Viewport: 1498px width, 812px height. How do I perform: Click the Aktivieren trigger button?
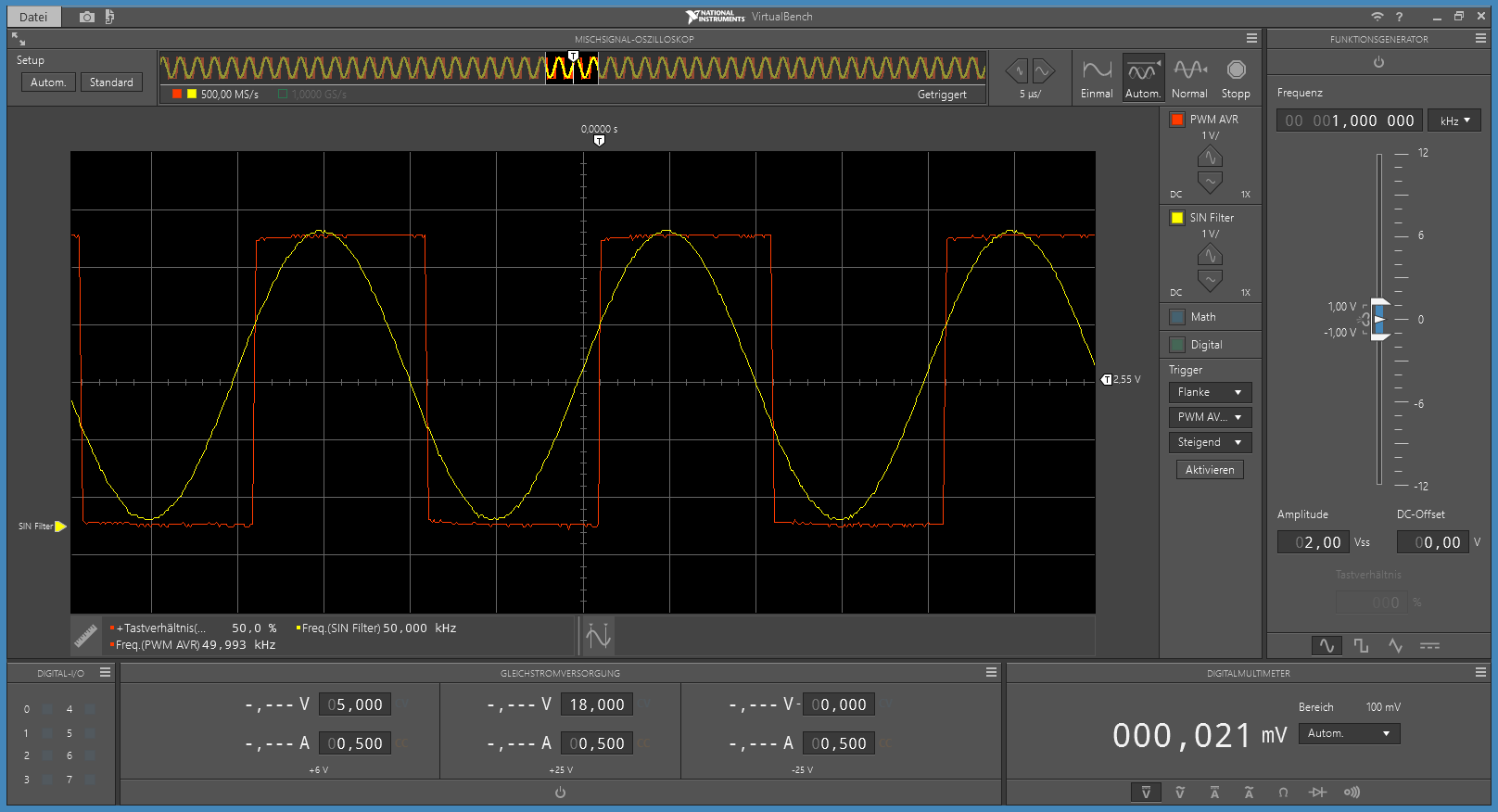(1210, 470)
